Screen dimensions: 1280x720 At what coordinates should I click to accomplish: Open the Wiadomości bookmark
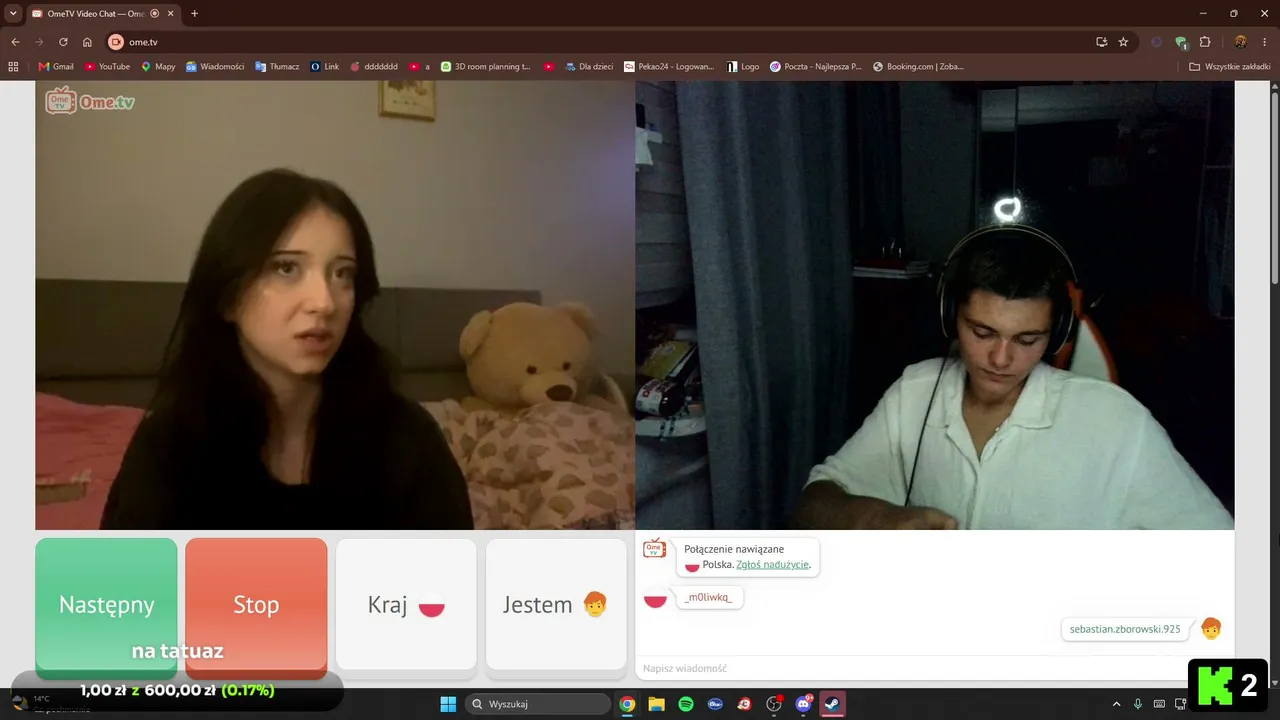click(x=215, y=67)
